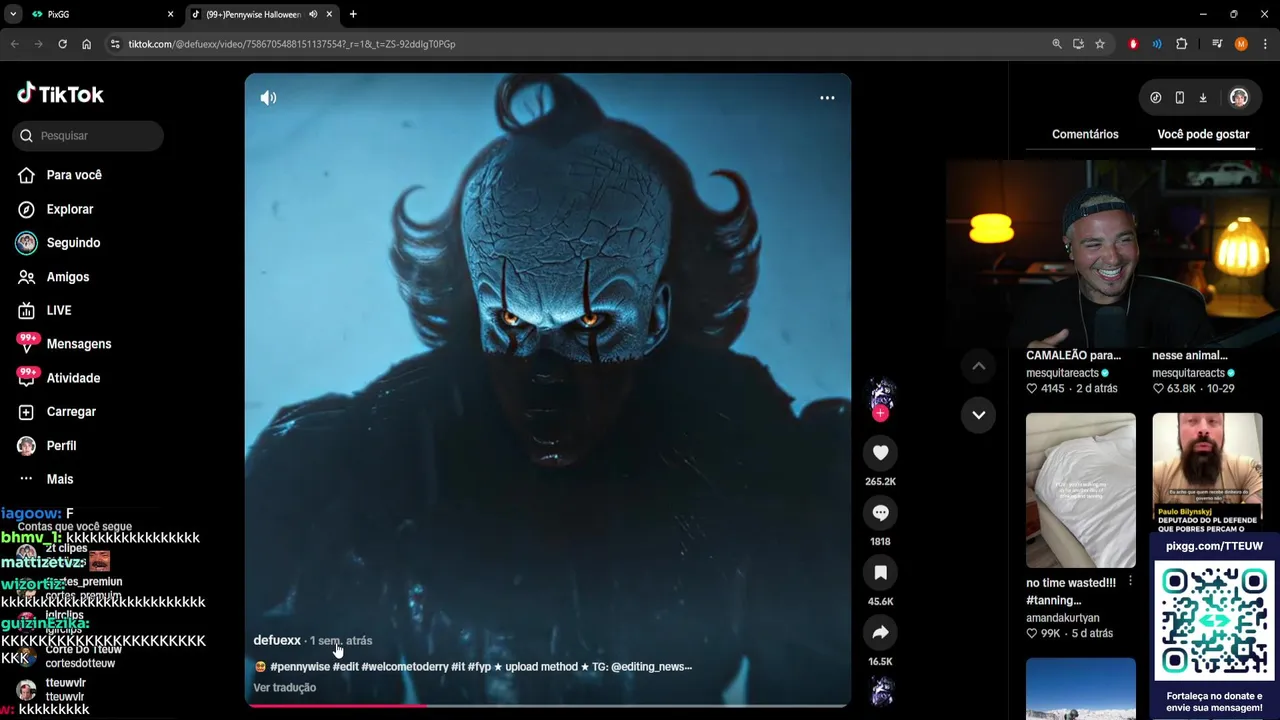Image resolution: width=1280 pixels, height=720 pixels.
Task: Open options for no time wasted video
Action: (x=1130, y=582)
